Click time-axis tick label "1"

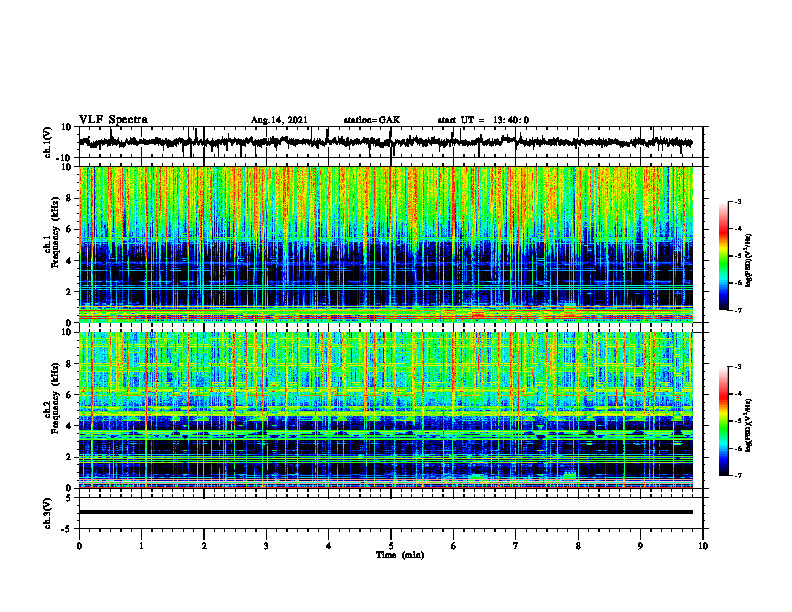[141, 546]
